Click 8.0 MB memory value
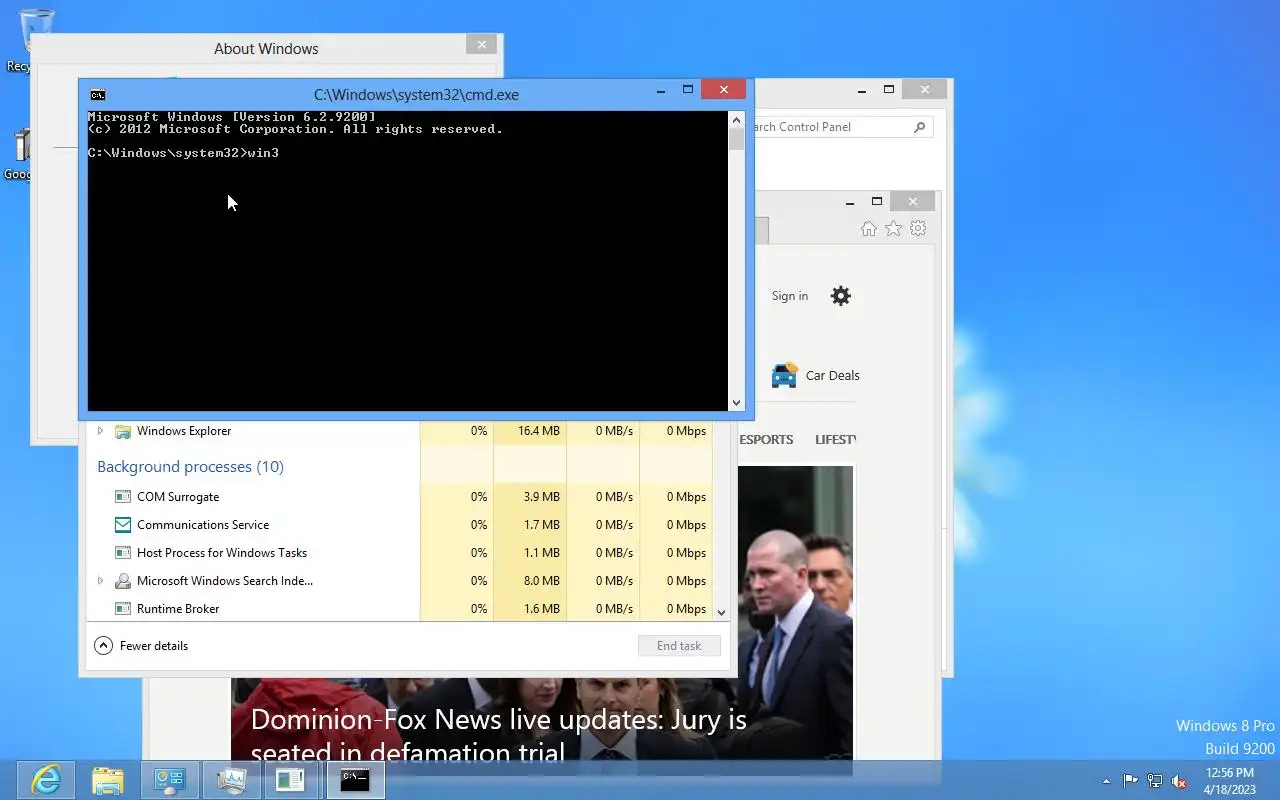The height and width of the screenshot is (800, 1280). [x=541, y=581]
